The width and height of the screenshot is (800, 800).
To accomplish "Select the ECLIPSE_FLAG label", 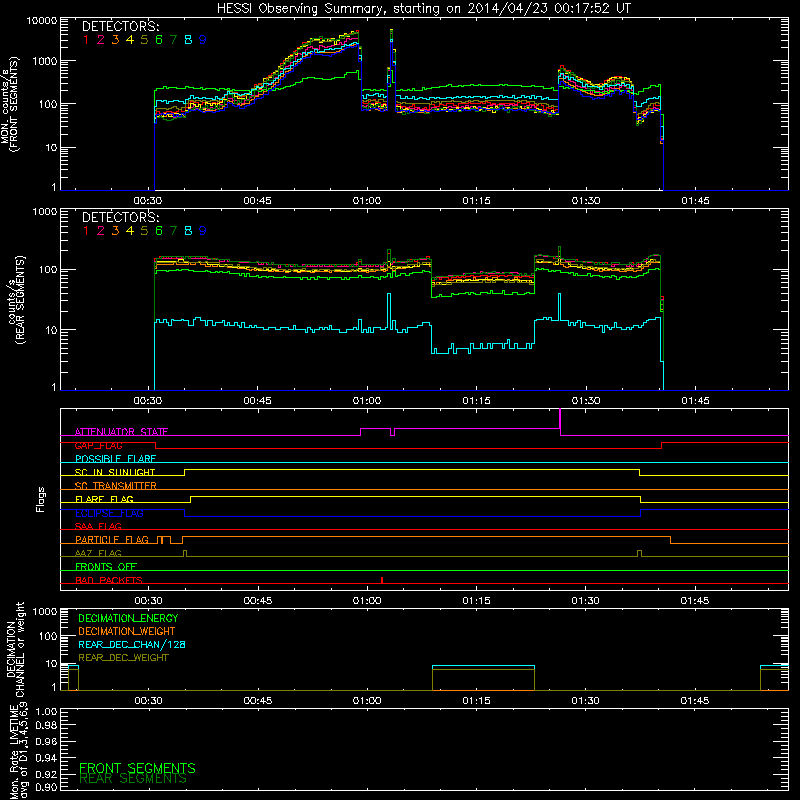I will 109,513.
